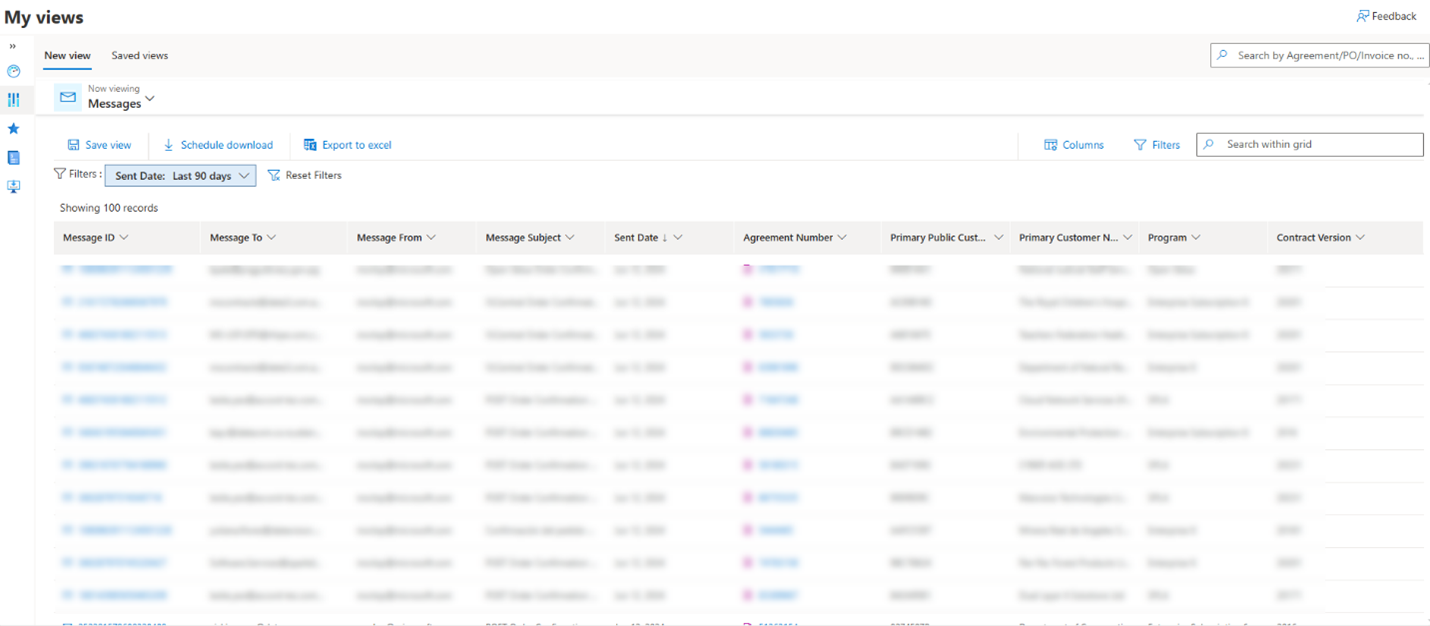Expand the left navigation pane chevrons

pos(13,46)
